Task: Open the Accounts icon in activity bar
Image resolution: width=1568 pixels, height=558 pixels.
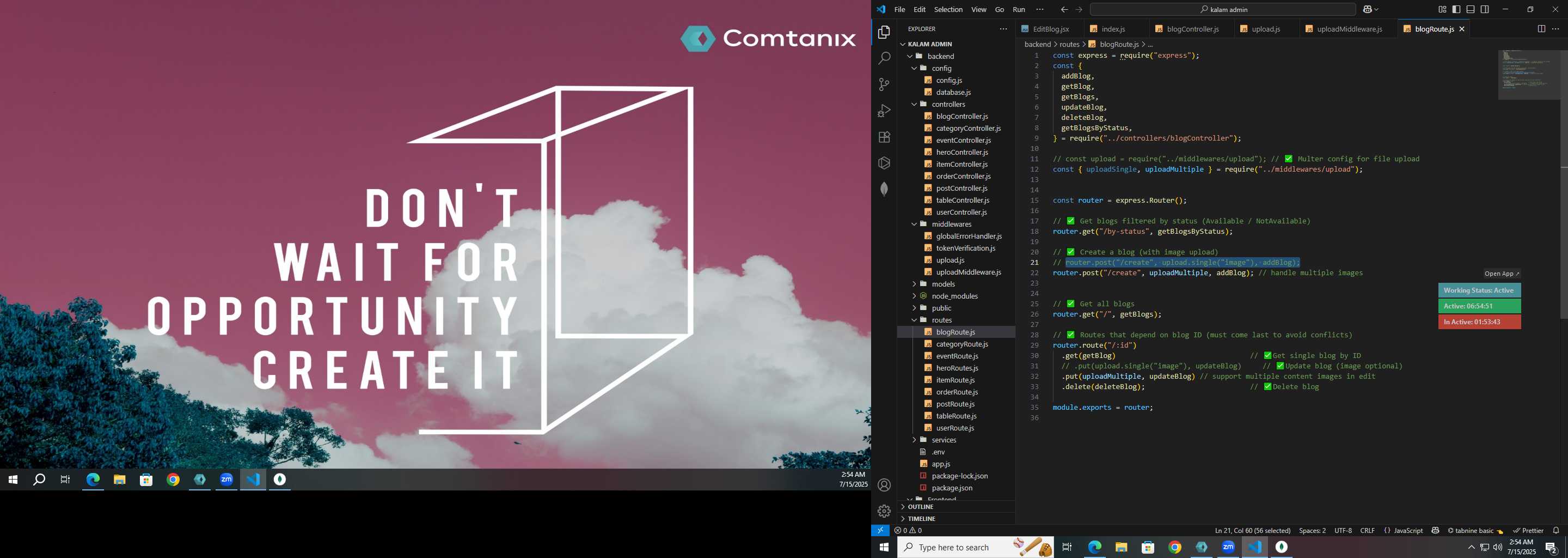Action: coord(884,485)
